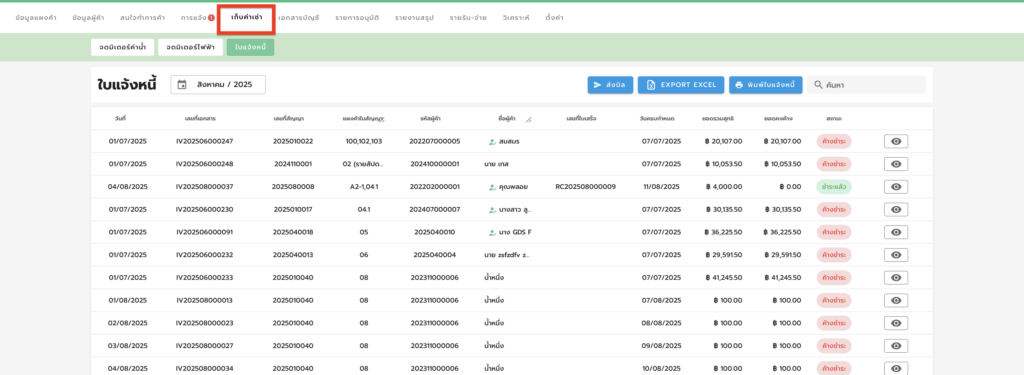1024x375 pixels.
Task: Click receipt number RC202508000009
Action: click(x=585, y=187)
